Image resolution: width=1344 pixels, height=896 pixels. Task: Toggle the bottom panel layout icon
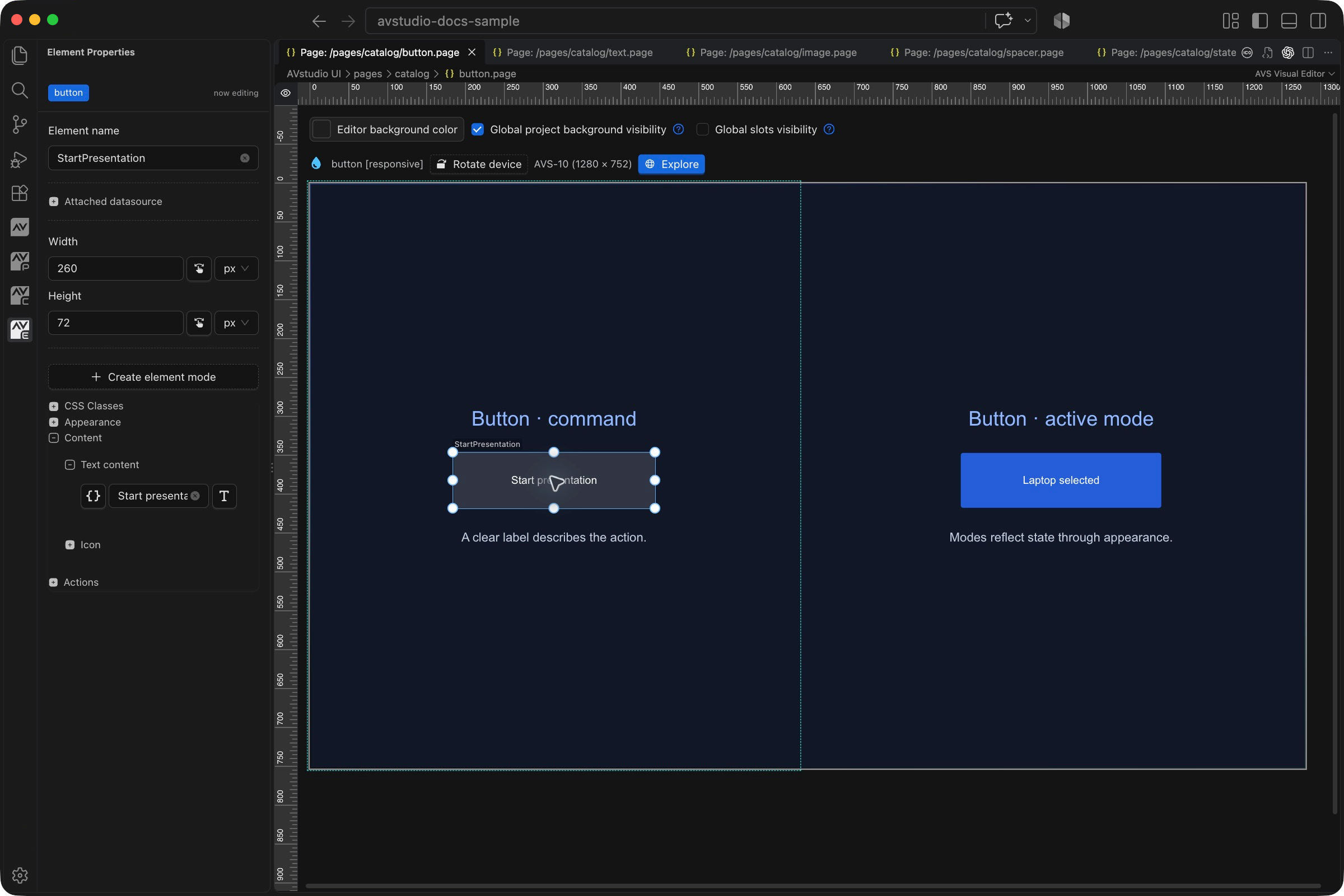tap(1289, 21)
